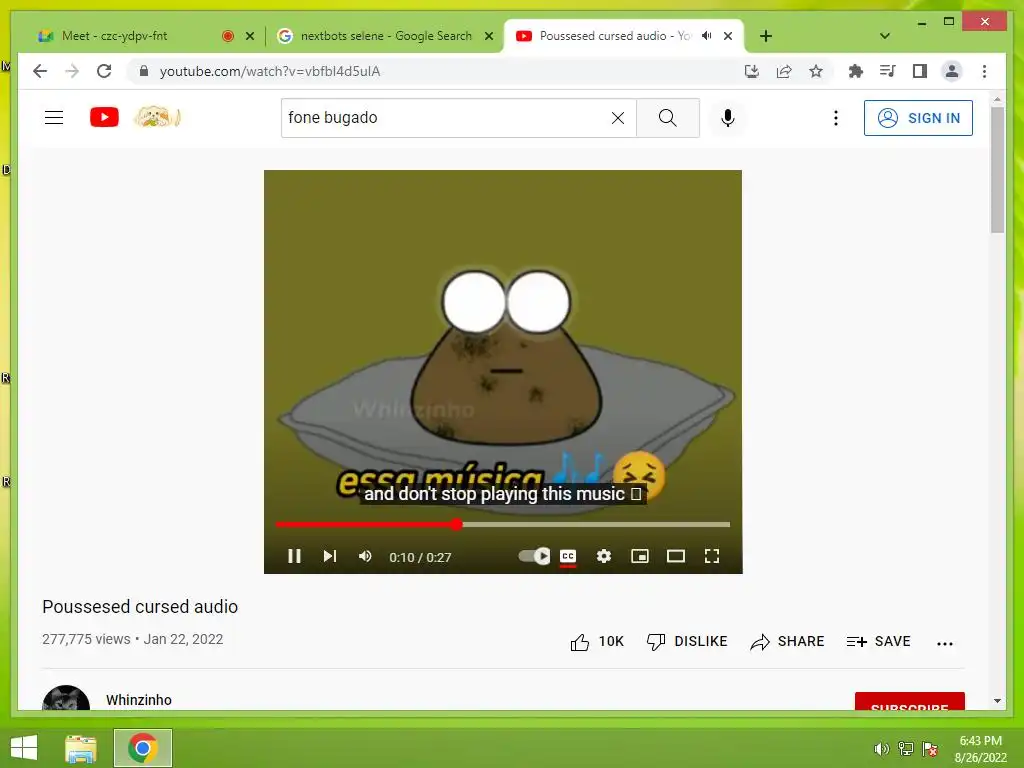Click the page vertical scrollbar thumb

[997, 170]
